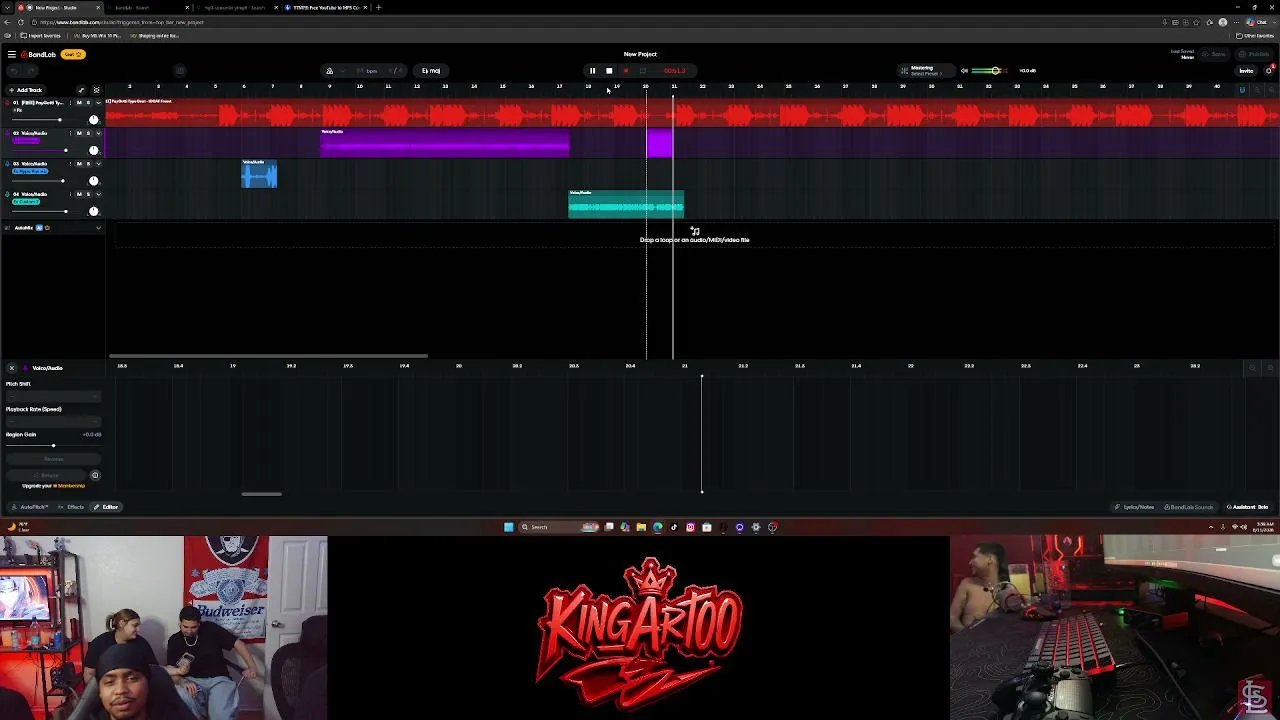Select the teal audio clip on track 04
This screenshot has height=720, width=1280.
click(x=626, y=204)
